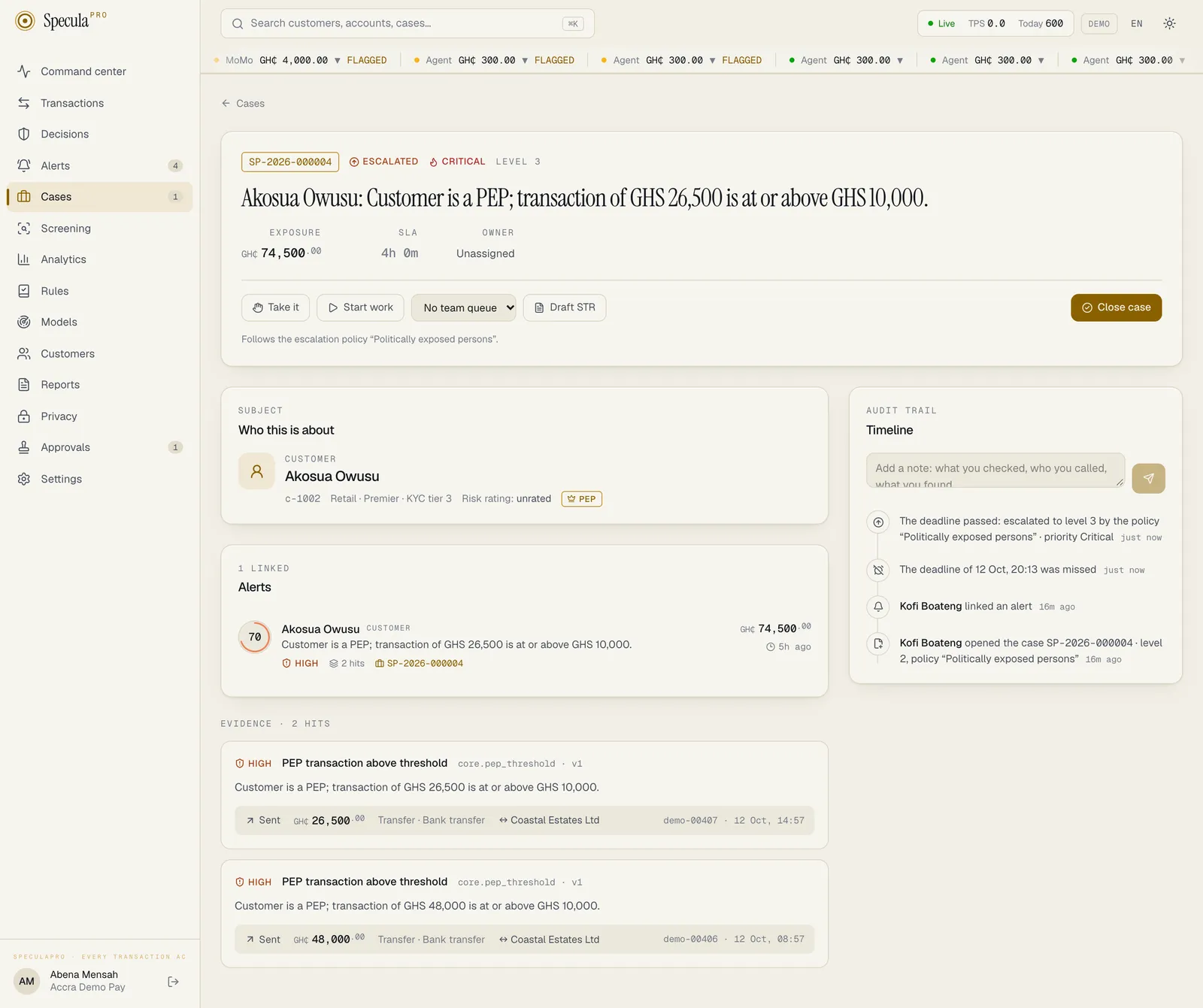The width and height of the screenshot is (1203, 1008).
Task: Click the Screening scan icon
Action: 24,229
